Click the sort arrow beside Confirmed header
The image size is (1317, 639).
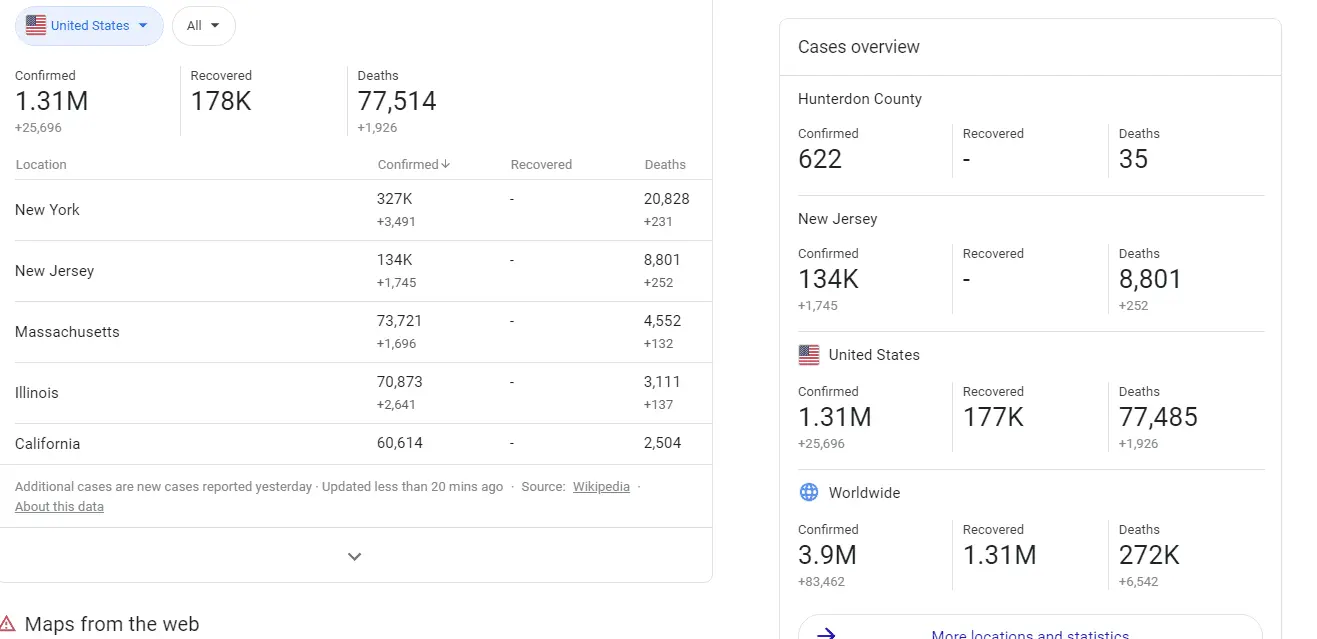[x=445, y=164]
